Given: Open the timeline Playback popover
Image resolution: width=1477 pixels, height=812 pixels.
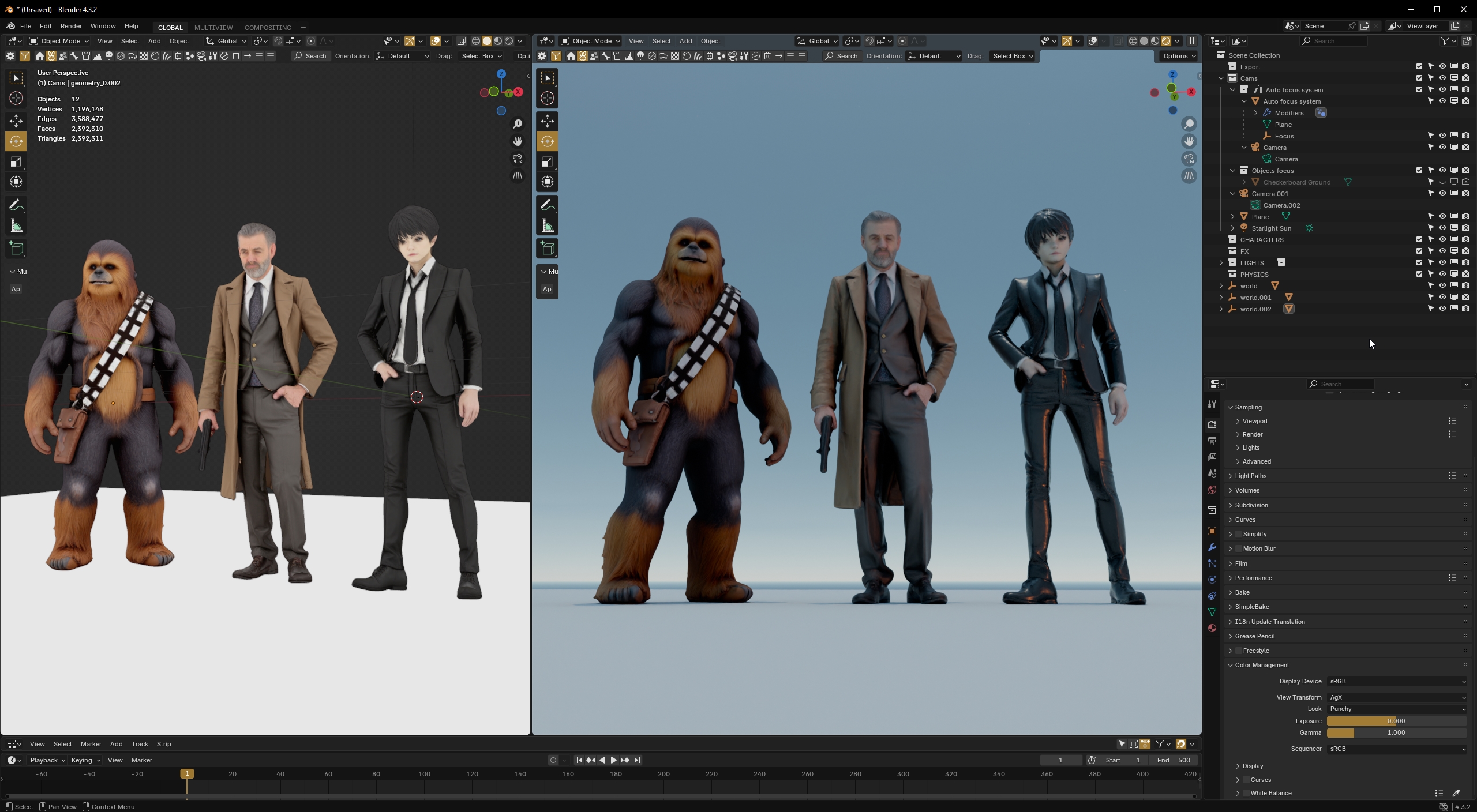Looking at the screenshot, I should click(x=47, y=761).
